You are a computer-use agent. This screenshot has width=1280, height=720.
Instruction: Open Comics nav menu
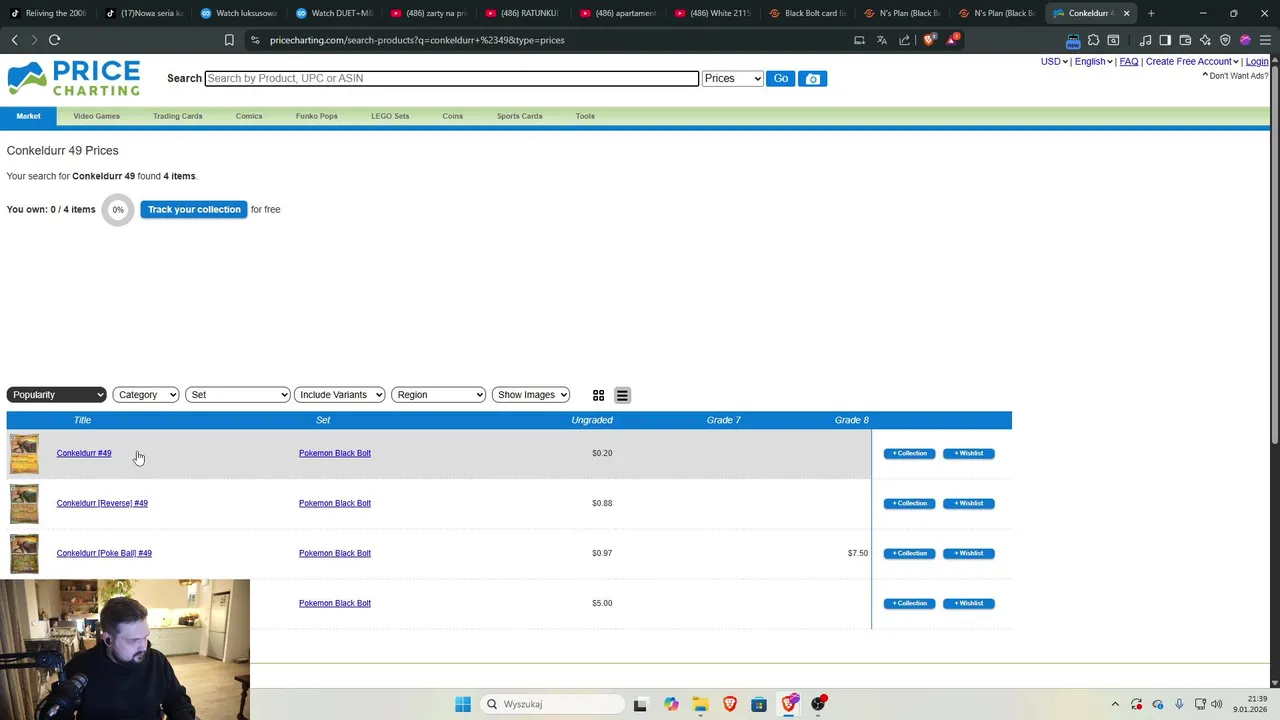coord(249,116)
